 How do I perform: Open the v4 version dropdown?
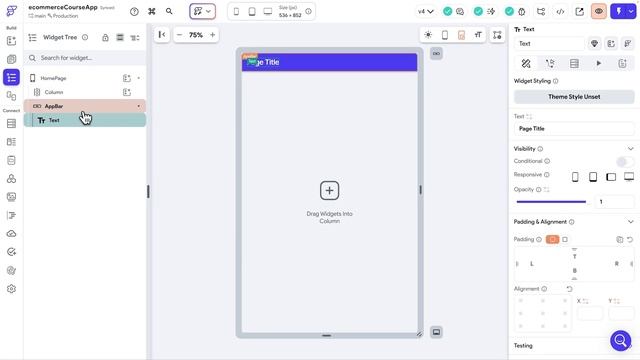425,12
